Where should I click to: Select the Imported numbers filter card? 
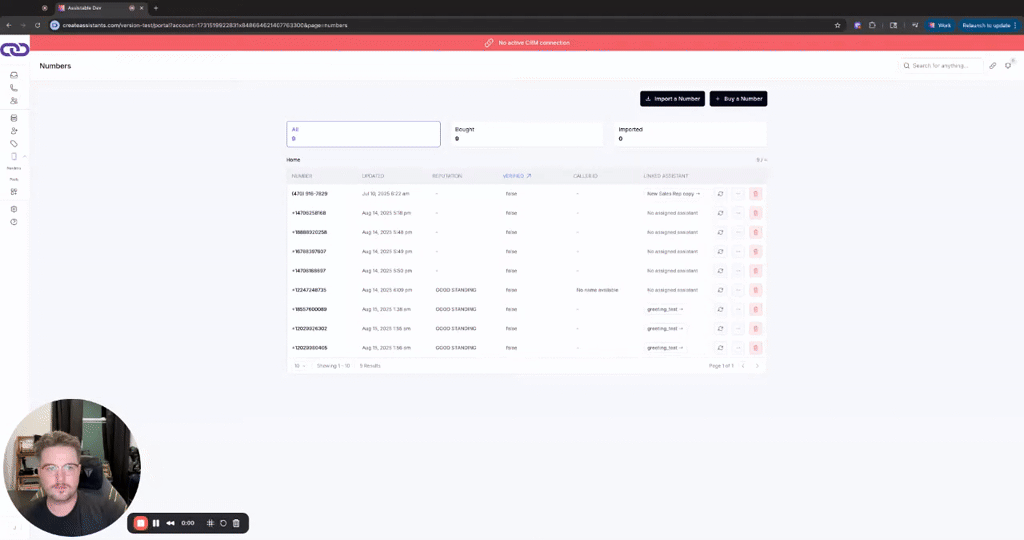click(x=690, y=134)
